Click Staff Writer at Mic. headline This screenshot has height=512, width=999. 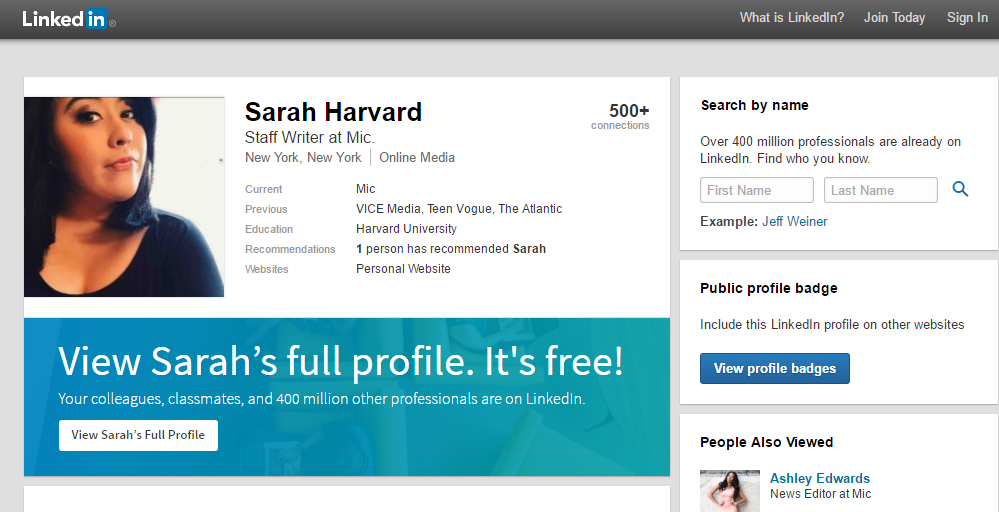310,138
